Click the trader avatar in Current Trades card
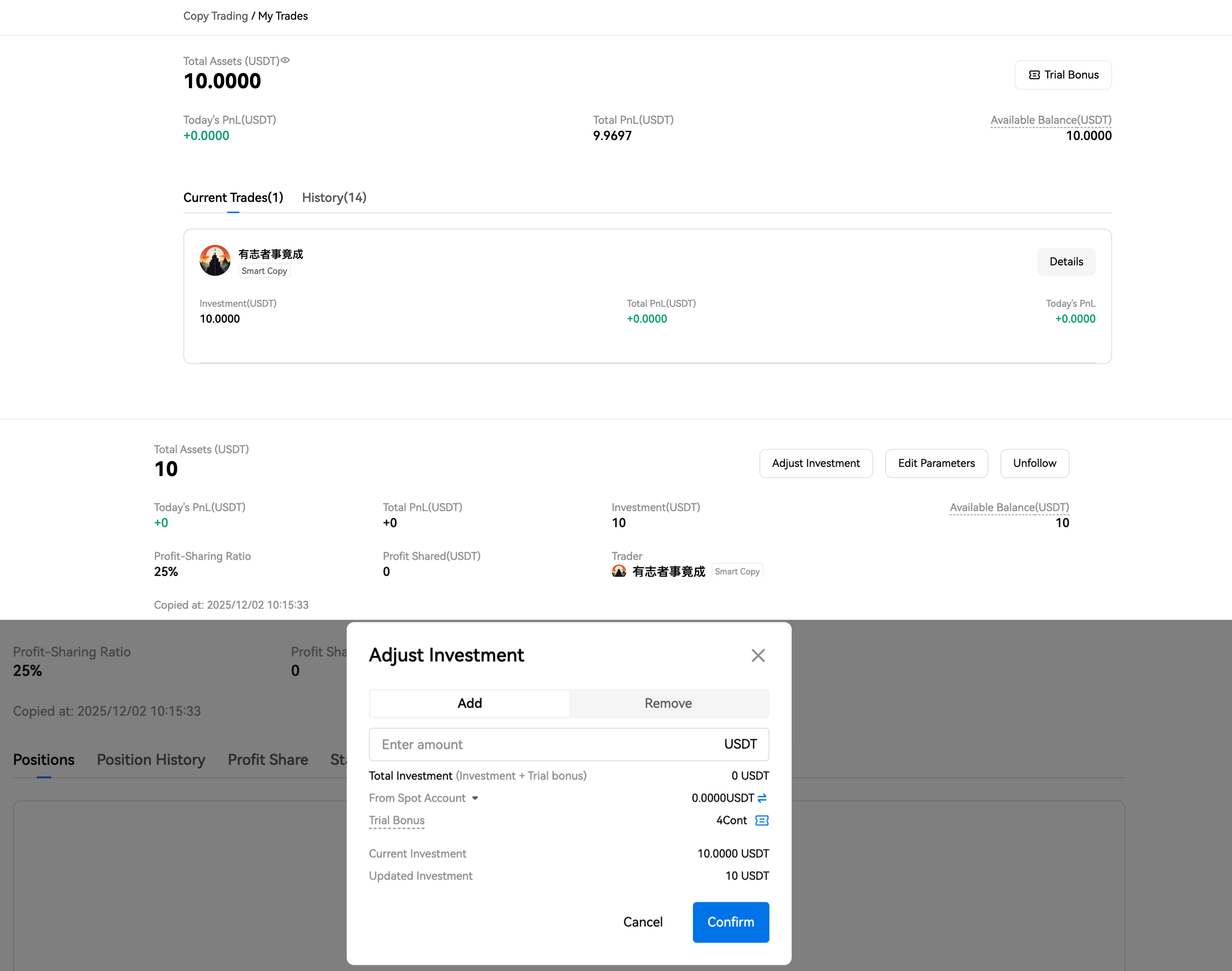The height and width of the screenshot is (971, 1232). (x=215, y=261)
